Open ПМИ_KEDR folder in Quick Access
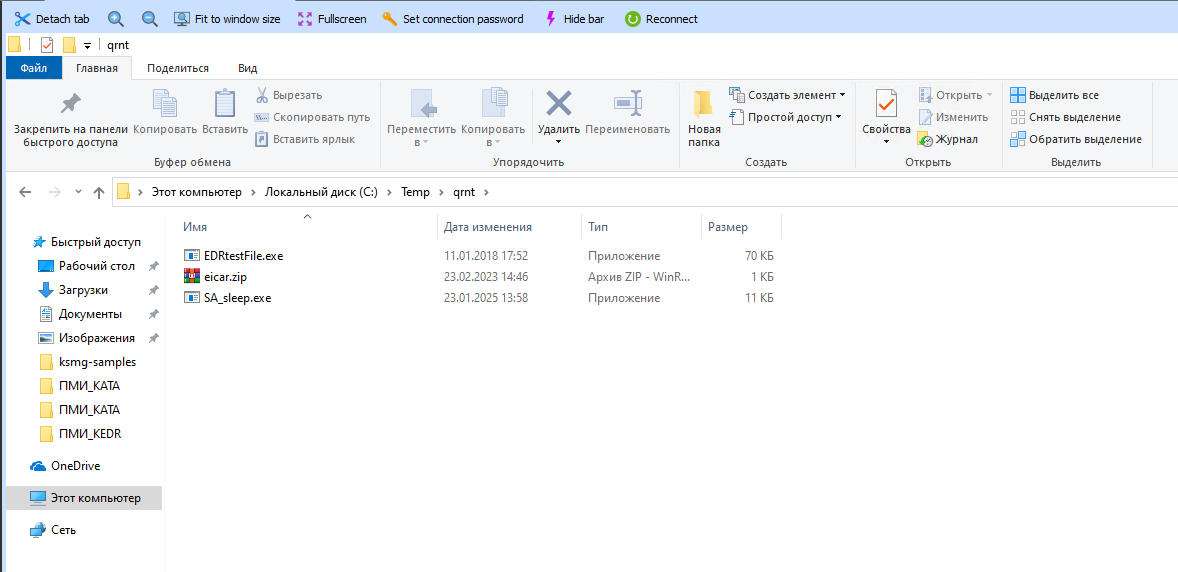The image size is (1178, 572). click(x=90, y=434)
